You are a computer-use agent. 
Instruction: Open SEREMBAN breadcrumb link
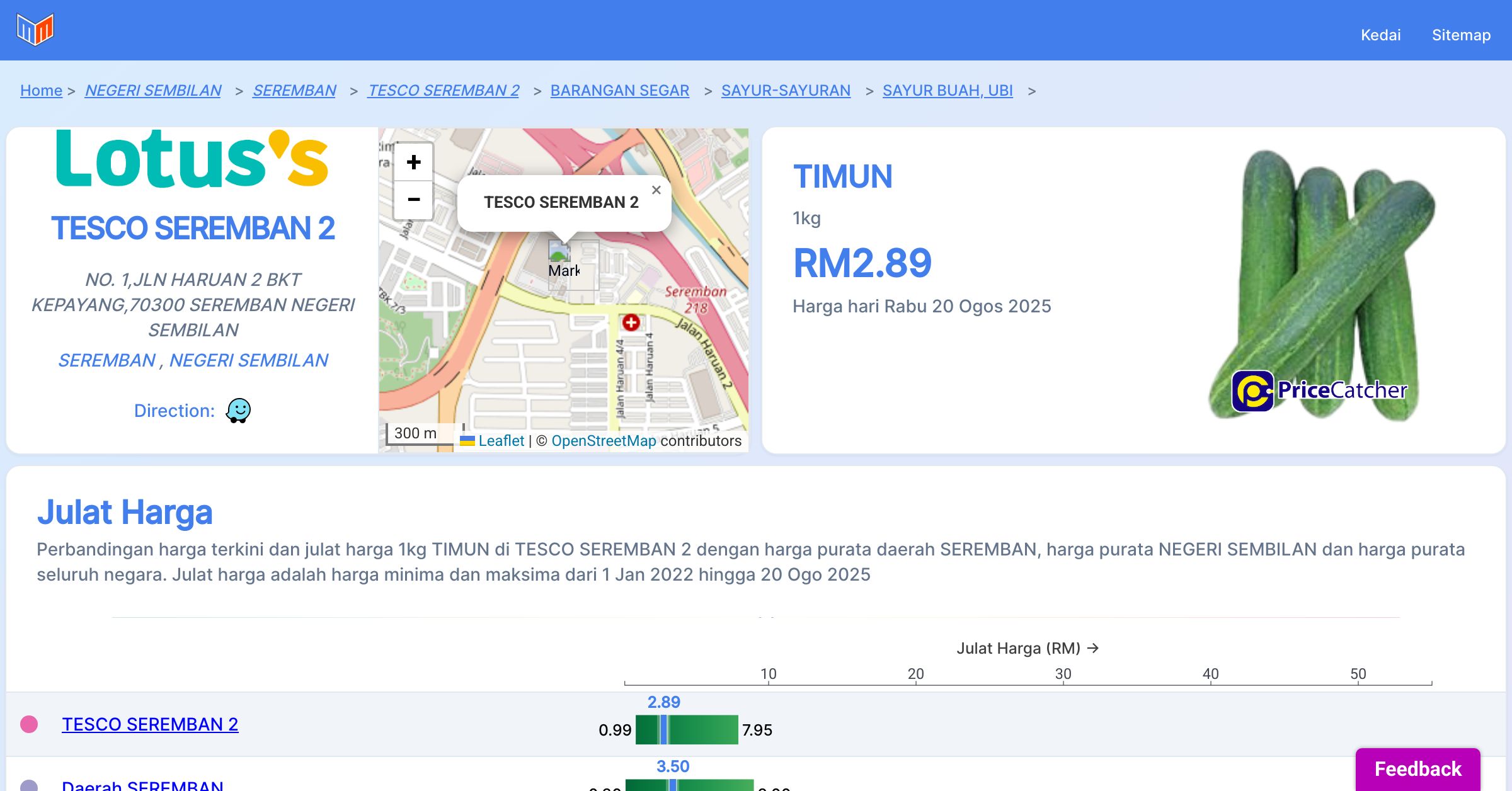coord(294,91)
